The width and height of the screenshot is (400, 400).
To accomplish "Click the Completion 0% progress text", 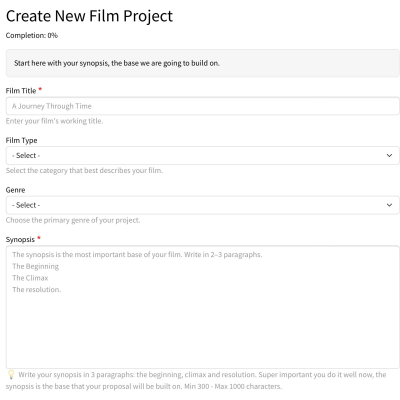I will point(32,35).
